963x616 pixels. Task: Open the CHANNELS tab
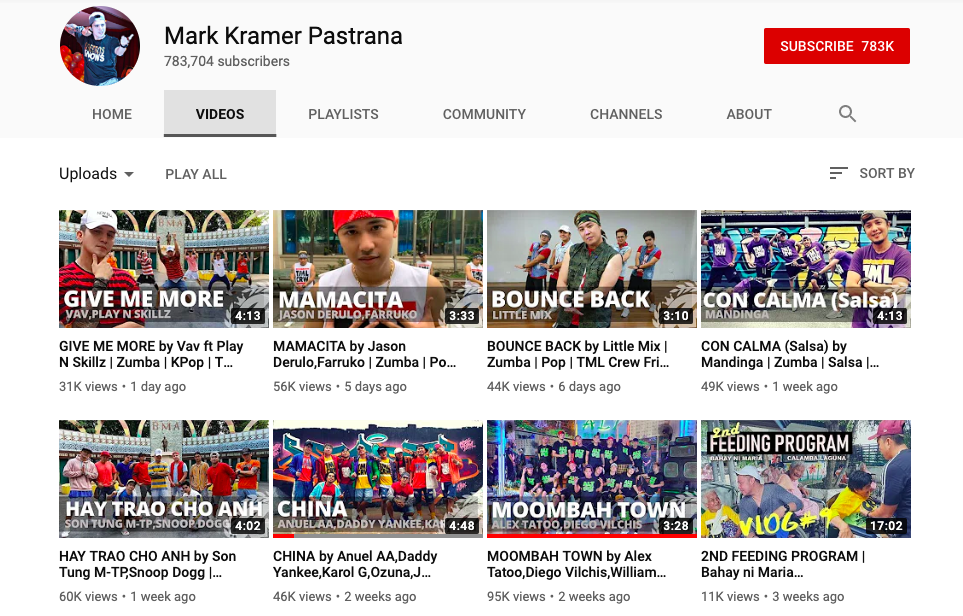pos(626,114)
